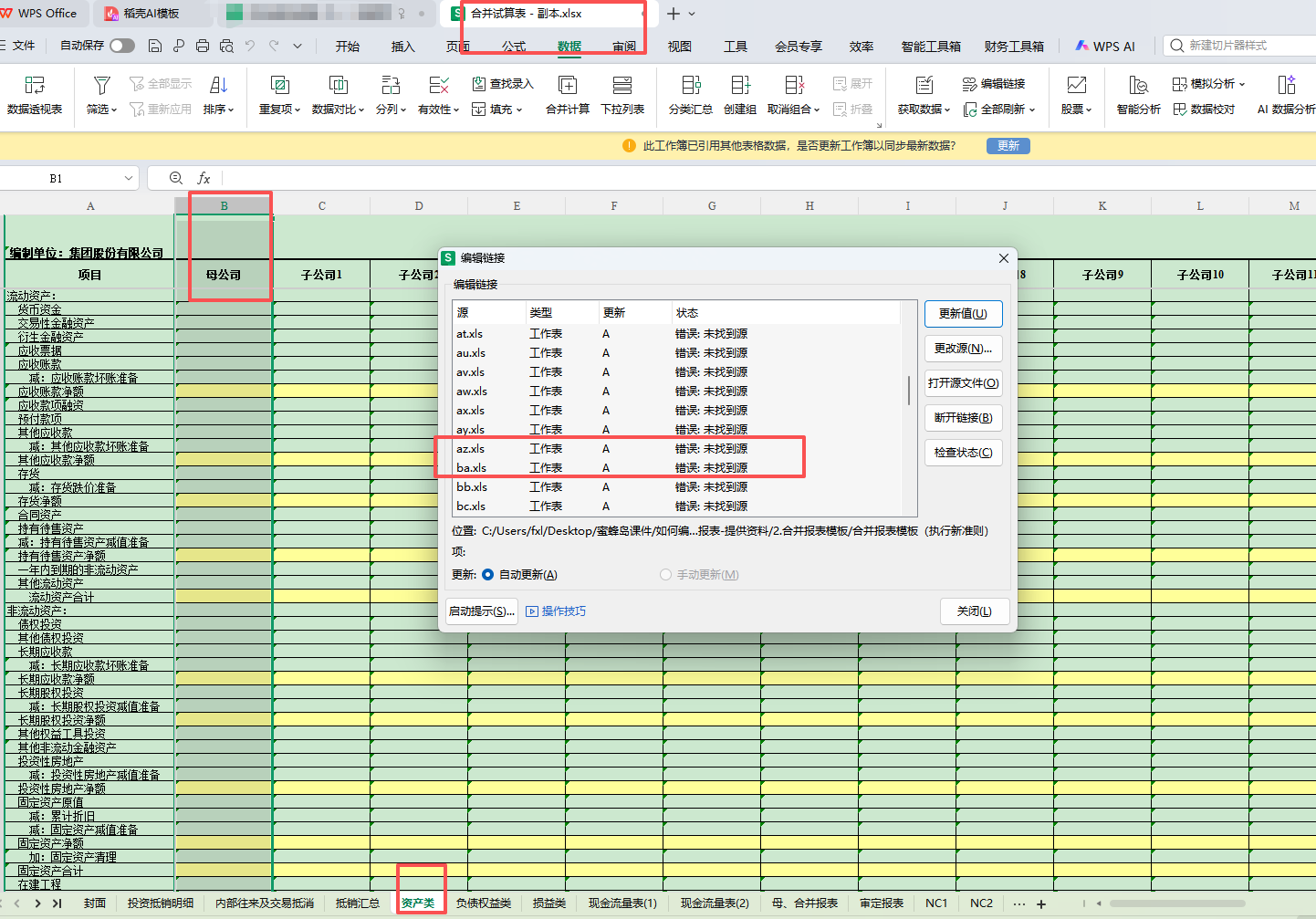Open the Subtotal (分类汇总) tool
The height and width of the screenshot is (919, 1316).
pyautogui.click(x=691, y=86)
